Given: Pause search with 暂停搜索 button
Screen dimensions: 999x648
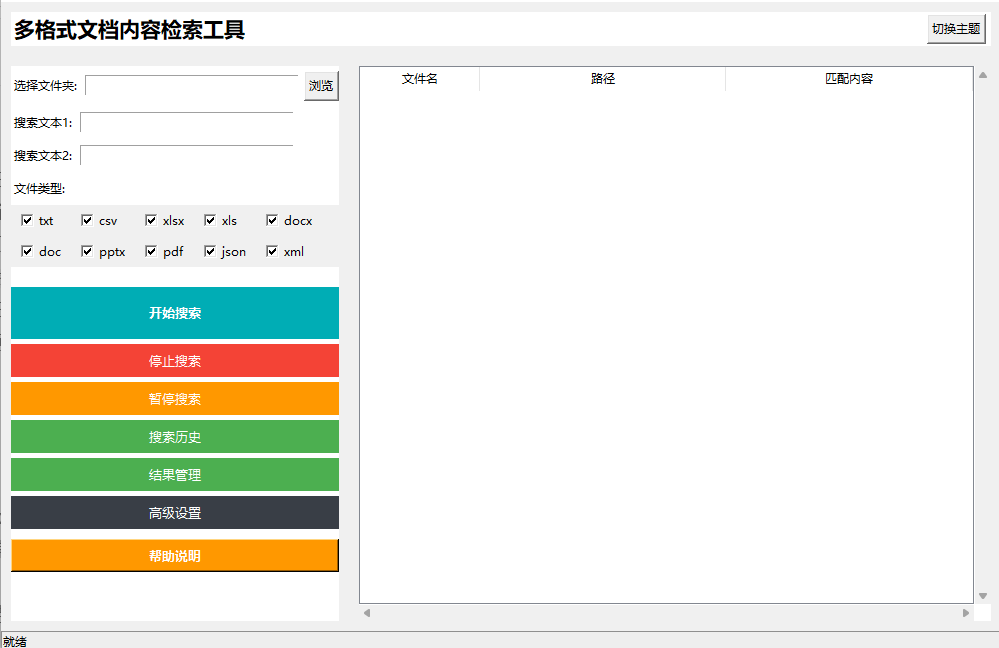Looking at the screenshot, I should [x=175, y=399].
